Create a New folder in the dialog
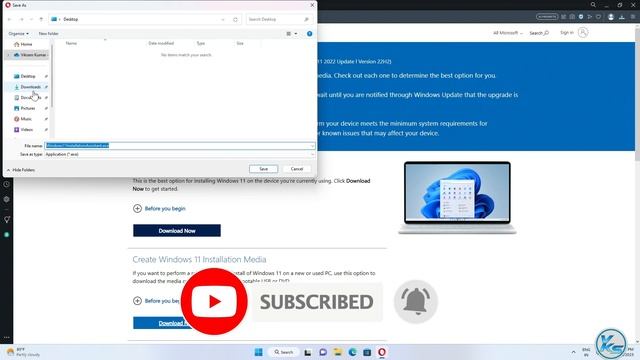This screenshot has width=640, height=360. 49,33
